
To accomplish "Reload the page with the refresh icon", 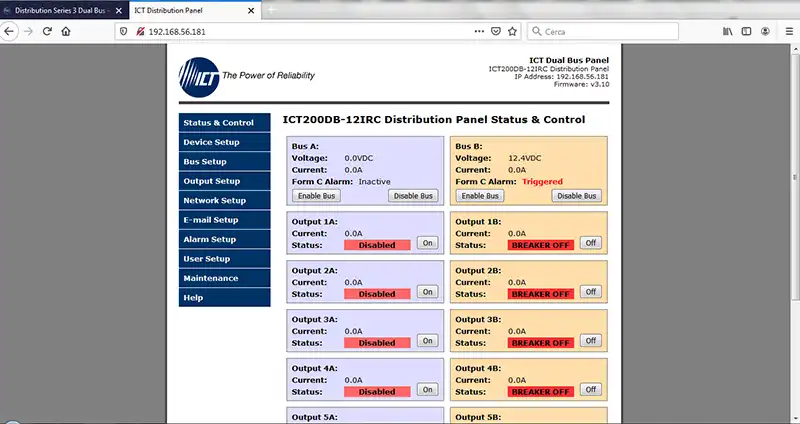I will pyautogui.click(x=47, y=31).
